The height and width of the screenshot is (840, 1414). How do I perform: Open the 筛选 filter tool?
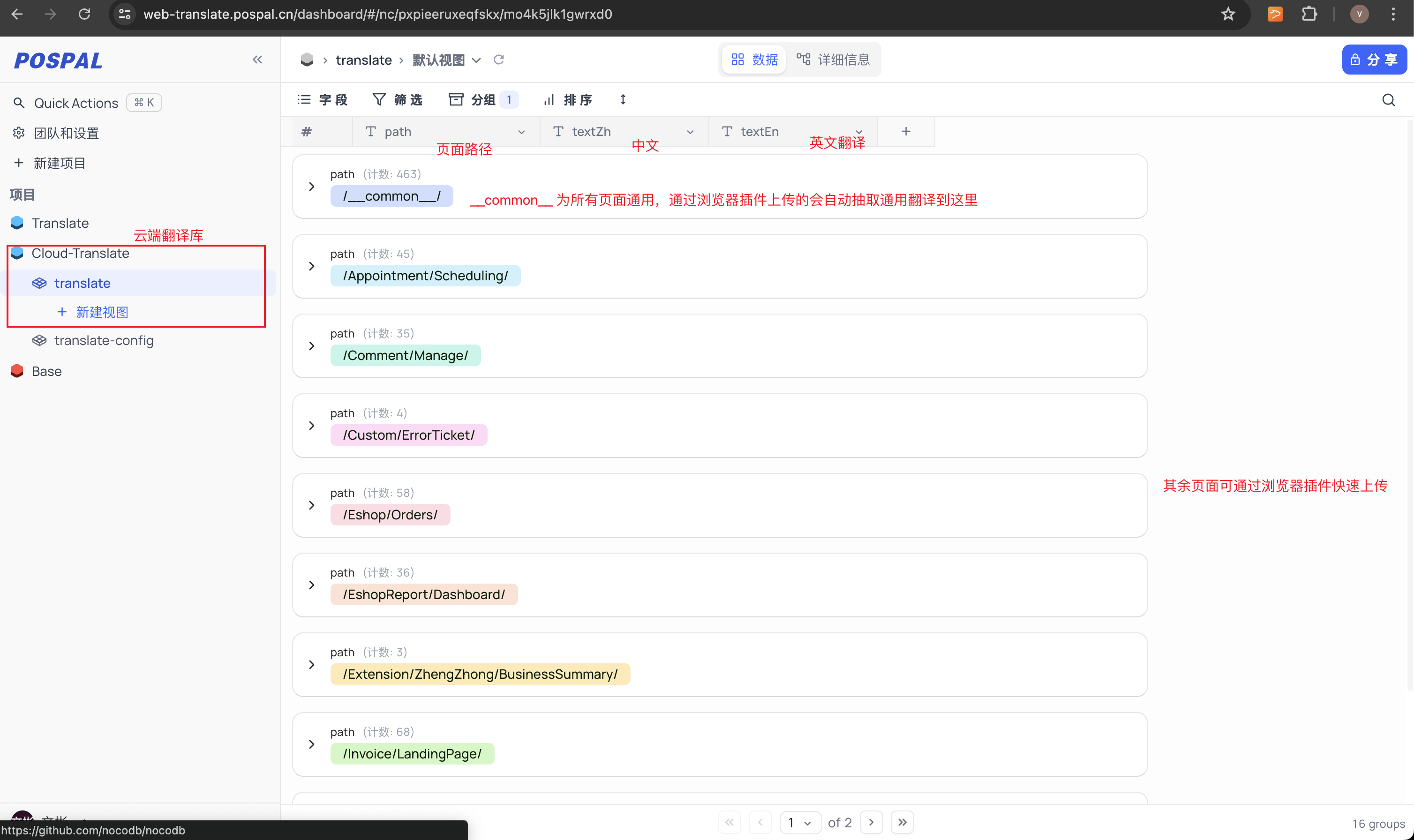click(x=398, y=100)
